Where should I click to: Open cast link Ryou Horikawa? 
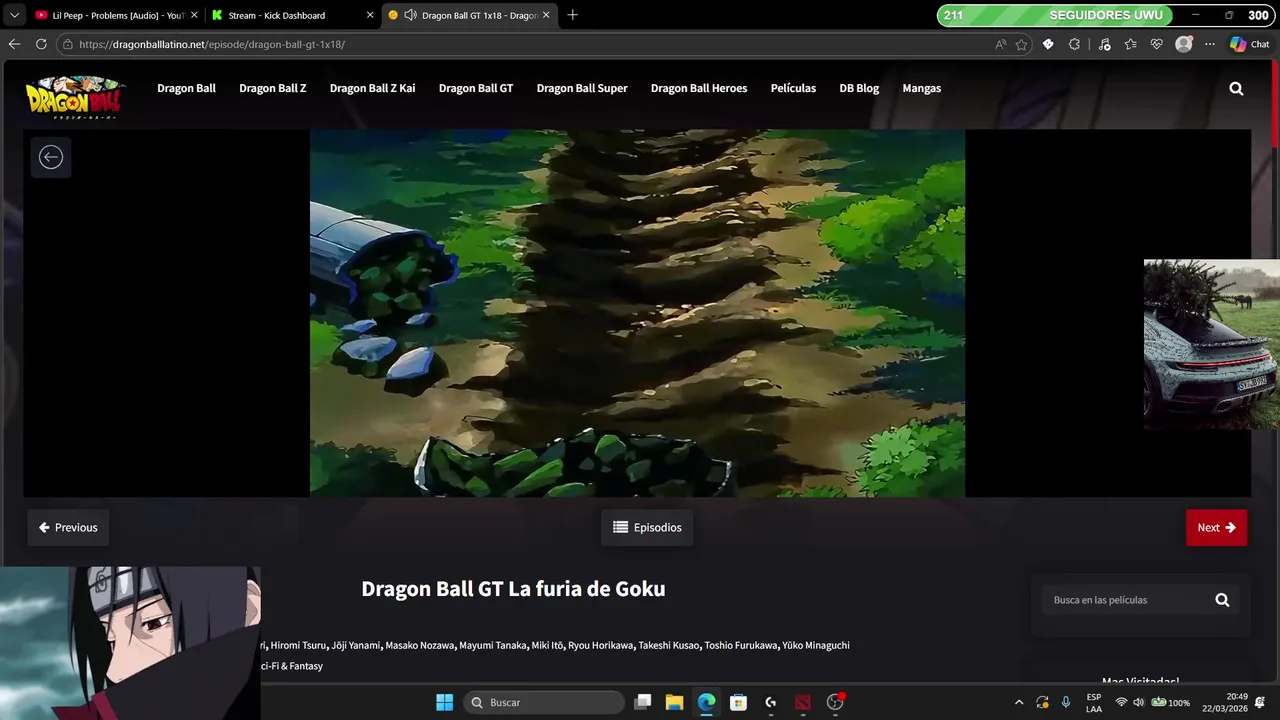(600, 645)
